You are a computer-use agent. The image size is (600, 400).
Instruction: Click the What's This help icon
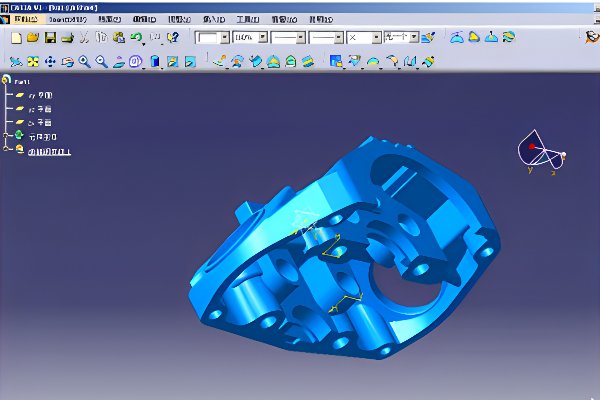pyautogui.click(x=173, y=37)
